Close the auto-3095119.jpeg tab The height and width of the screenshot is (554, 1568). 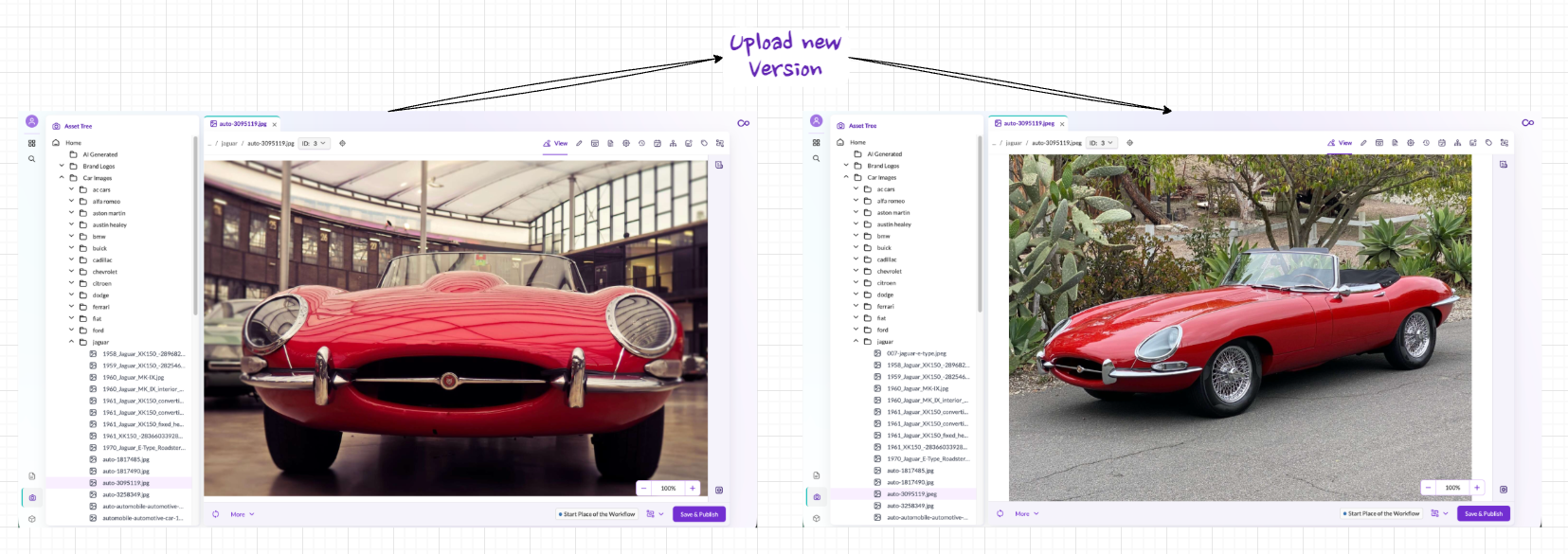(1062, 124)
